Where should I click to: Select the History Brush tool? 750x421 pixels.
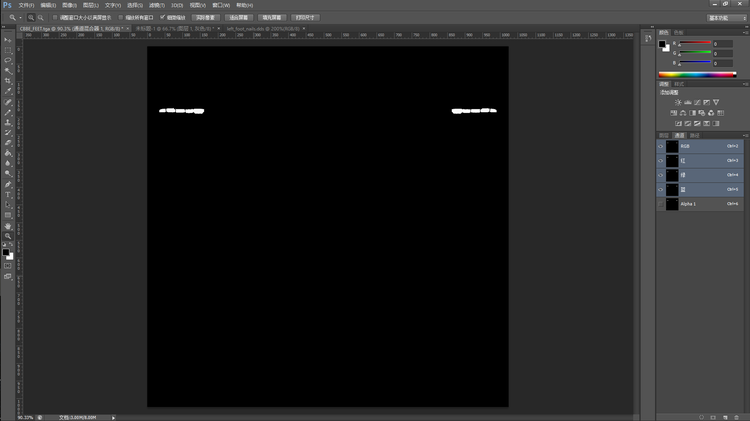[8, 133]
